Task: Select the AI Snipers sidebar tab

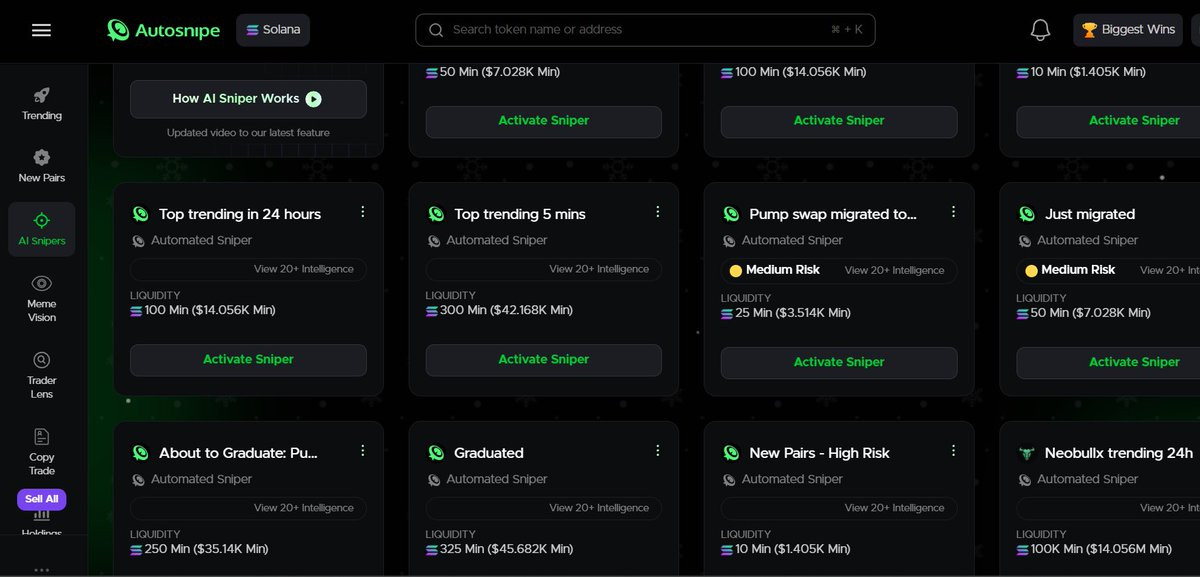Action: [42, 229]
